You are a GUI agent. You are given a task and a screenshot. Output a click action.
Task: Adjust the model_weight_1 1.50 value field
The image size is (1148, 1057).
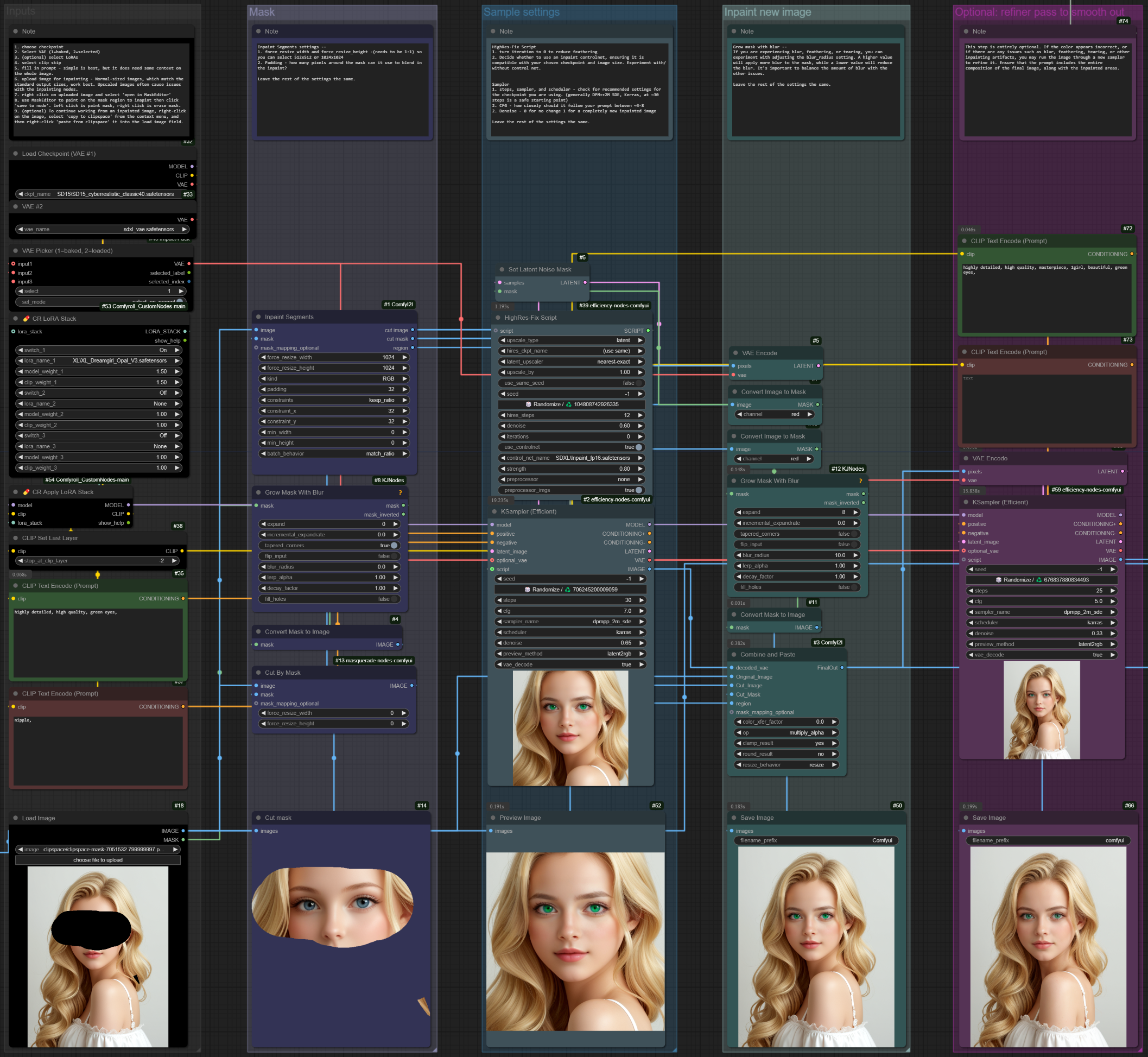98,372
